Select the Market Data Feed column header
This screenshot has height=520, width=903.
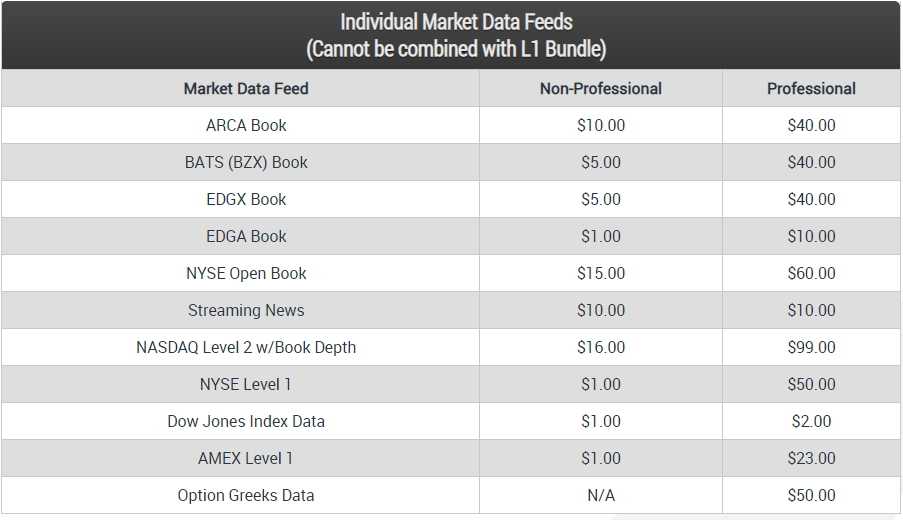pyautogui.click(x=246, y=89)
